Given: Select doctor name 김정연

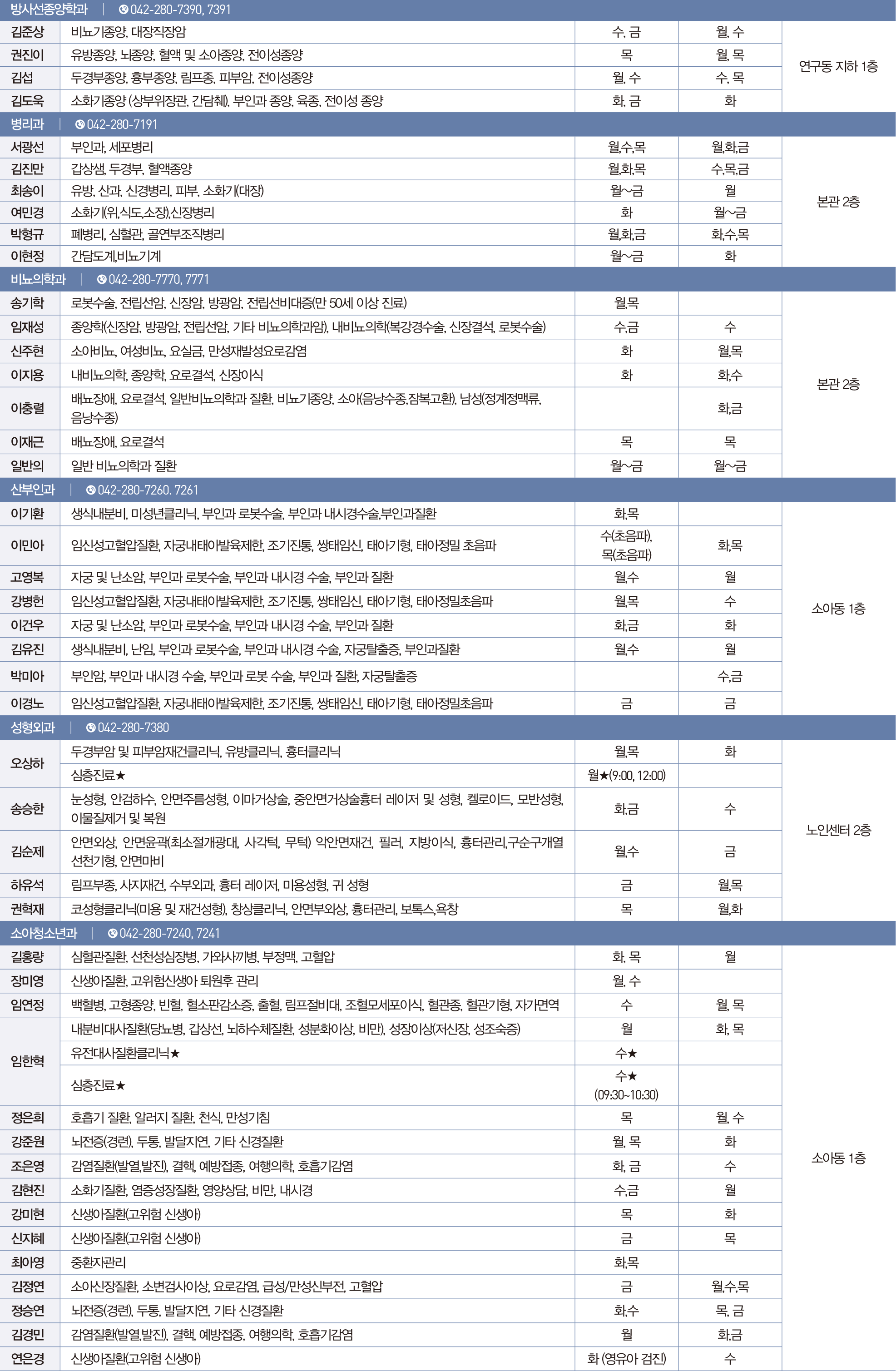Looking at the screenshot, I should pos(27,1287).
